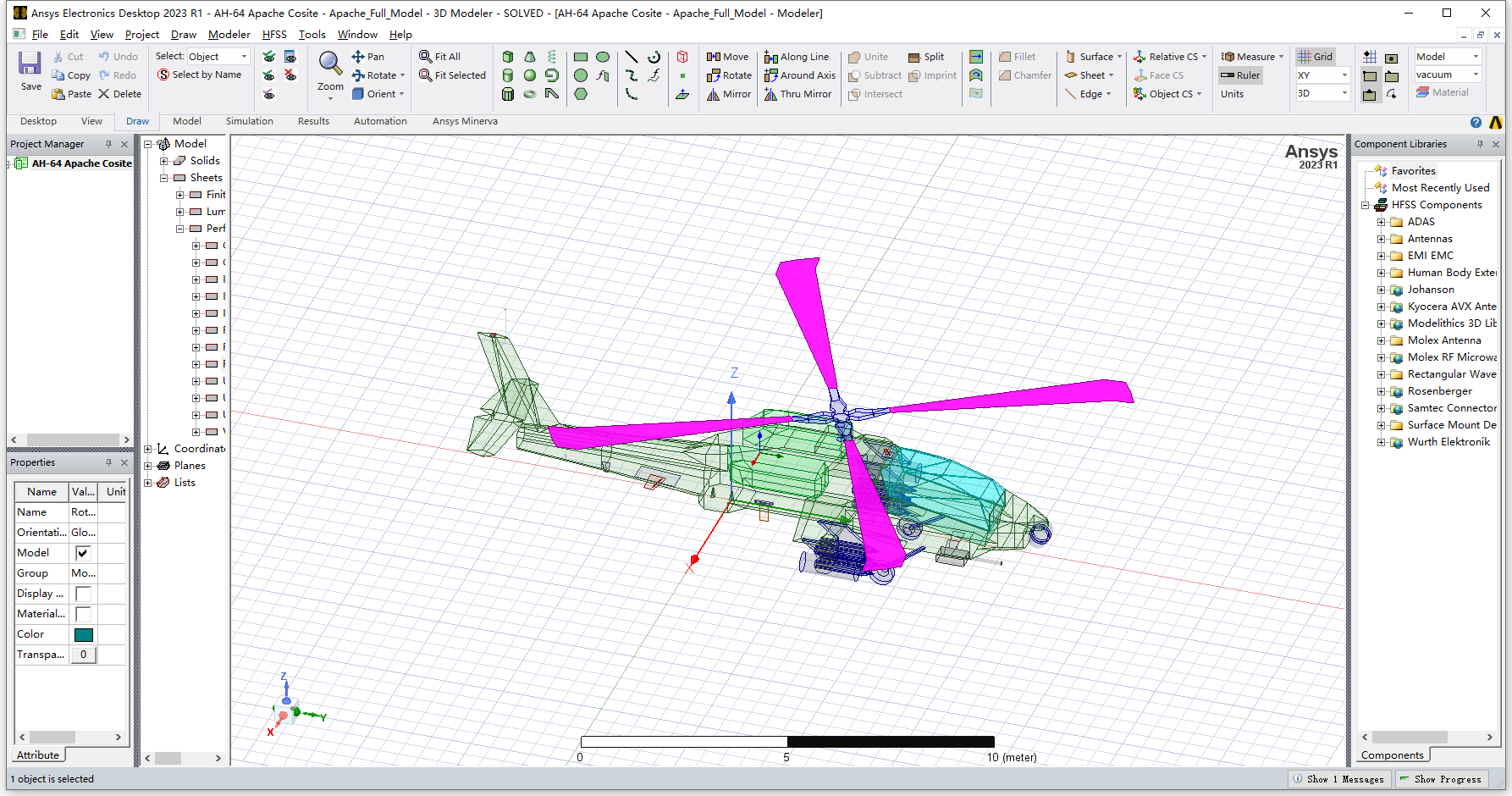The image size is (1512, 796).
Task: Click the Units button
Action: tap(1233, 94)
